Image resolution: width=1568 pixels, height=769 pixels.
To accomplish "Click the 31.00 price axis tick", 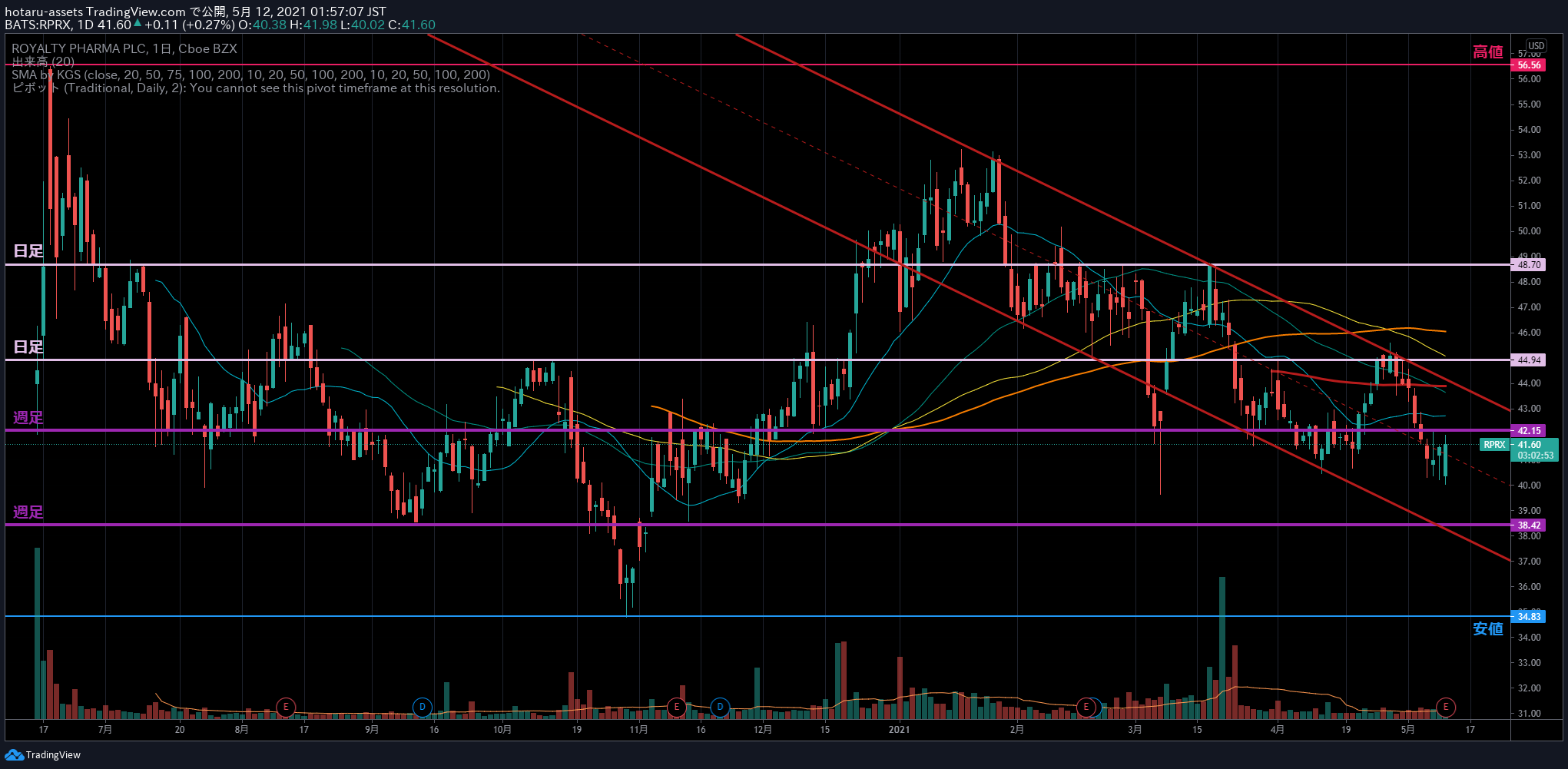I will pos(1530,714).
